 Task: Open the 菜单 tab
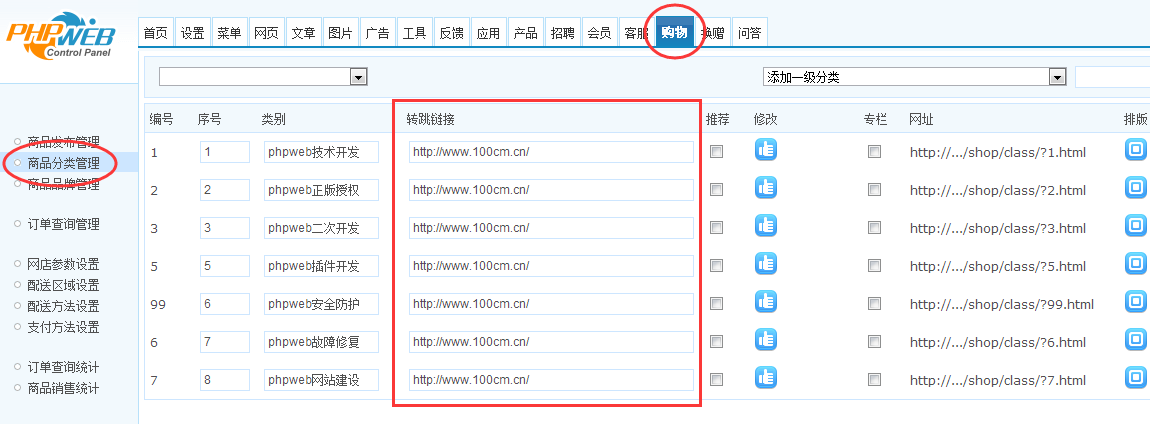(x=229, y=33)
